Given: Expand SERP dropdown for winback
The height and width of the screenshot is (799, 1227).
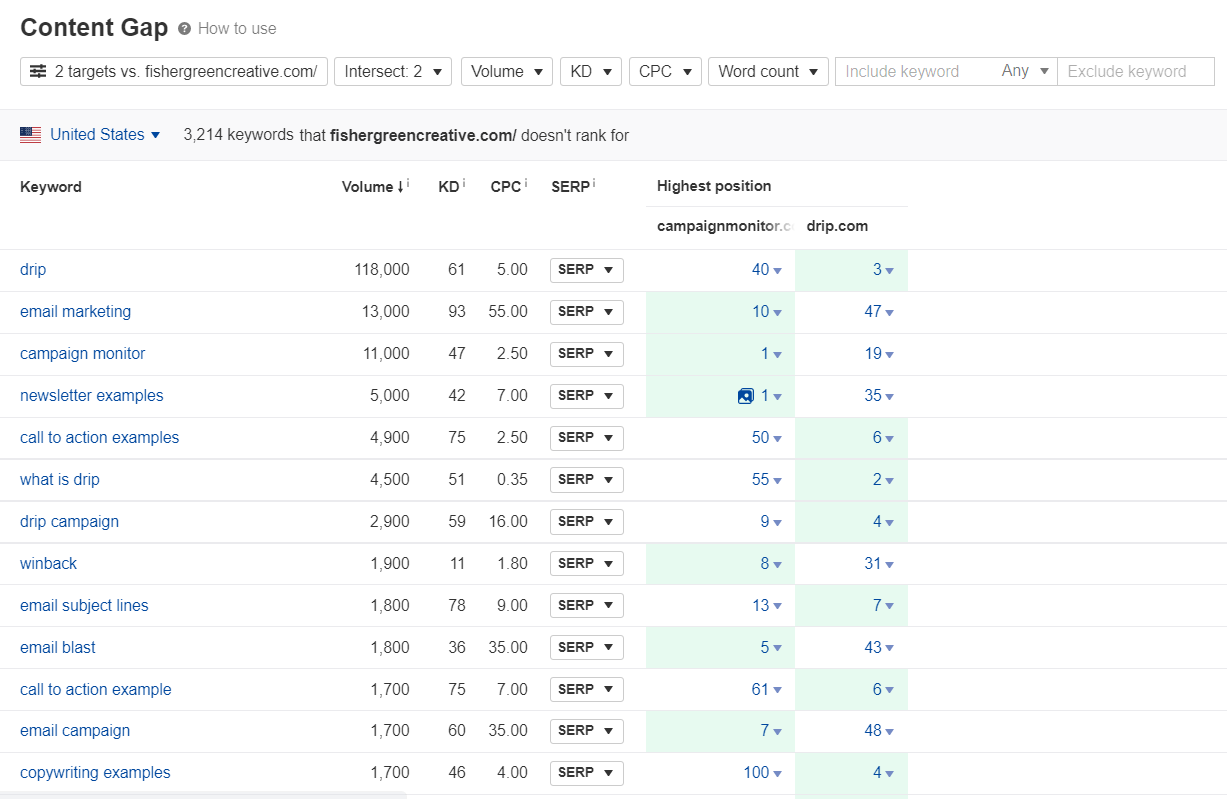Looking at the screenshot, I should point(587,564).
